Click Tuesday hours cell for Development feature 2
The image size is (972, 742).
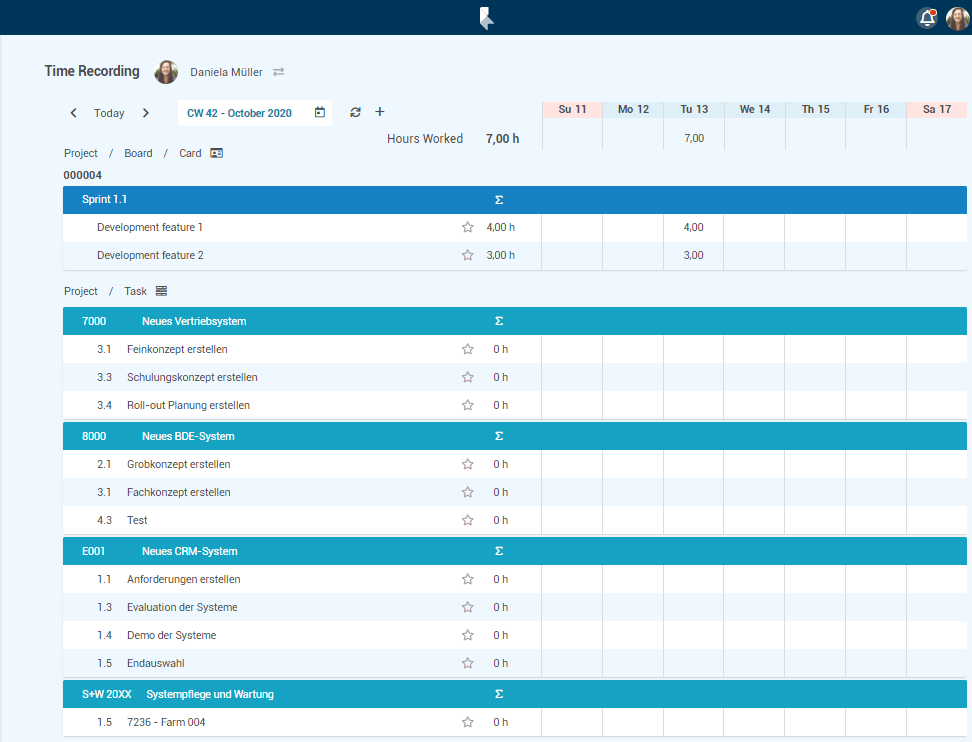(x=693, y=255)
